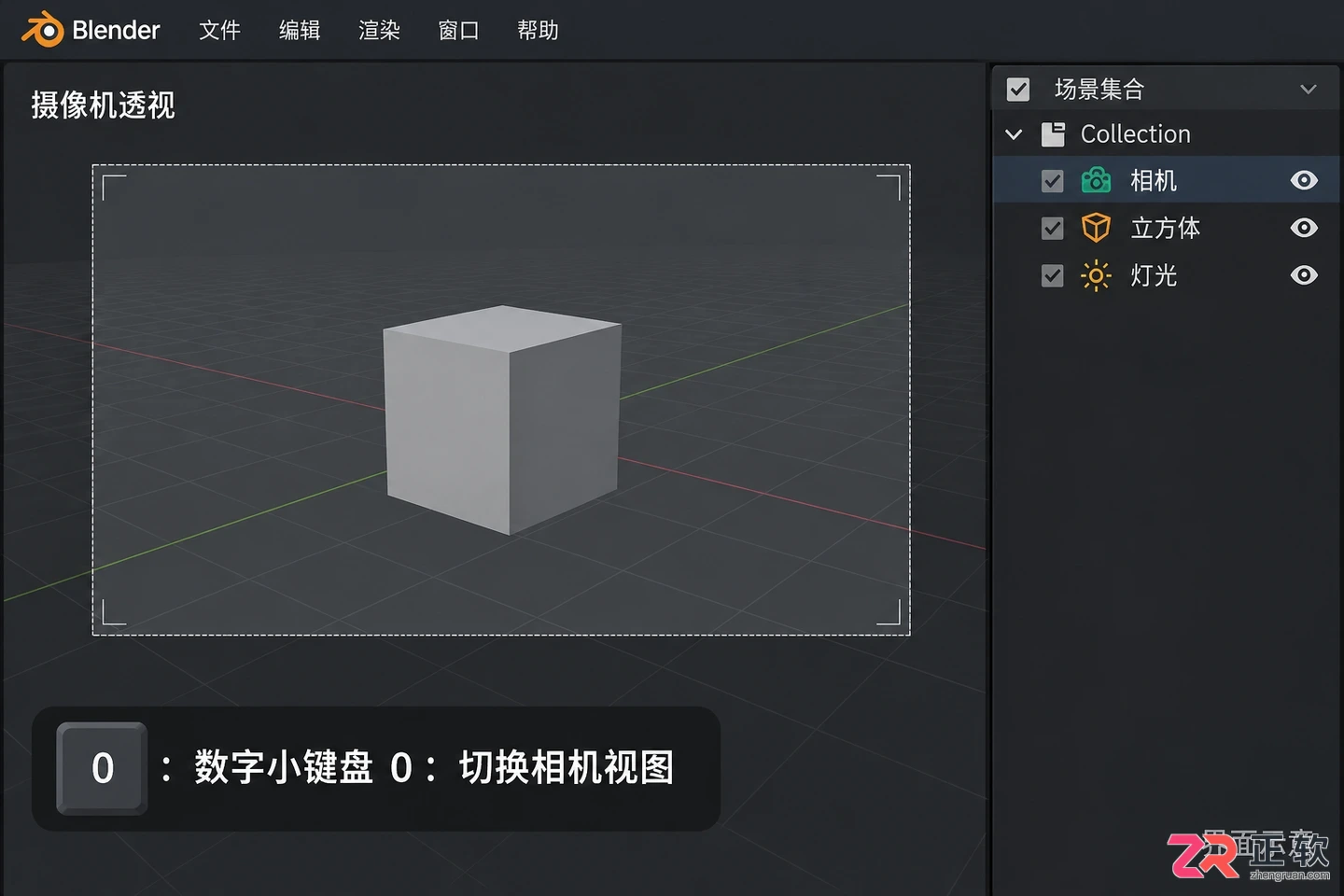Image resolution: width=1344 pixels, height=896 pixels.
Task: Click the gray cube in the viewport
Action: pyautogui.click(x=503, y=419)
